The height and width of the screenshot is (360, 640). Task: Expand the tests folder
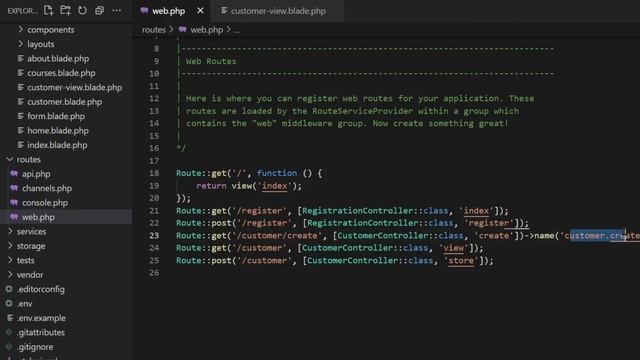click(x=25, y=260)
